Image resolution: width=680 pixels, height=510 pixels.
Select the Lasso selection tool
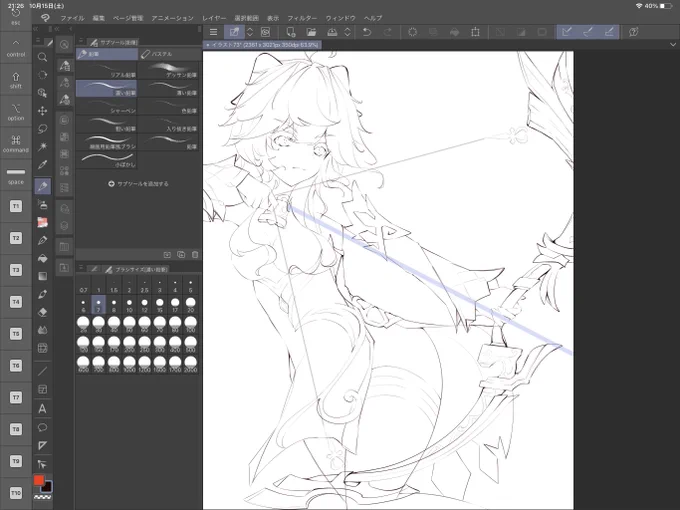[42, 129]
